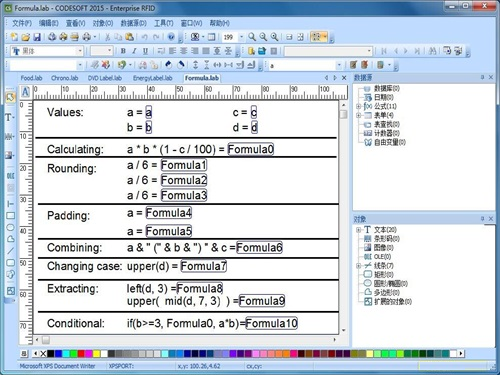The width and height of the screenshot is (500, 375).
Task: Select the Rectangle drawing tool in left toolbox
Action: (x=11, y=216)
